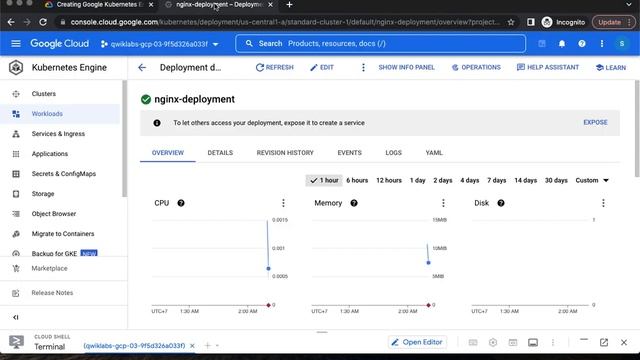This screenshot has height=360, width=640.
Task: Switch to the DETAILS tab
Action: coord(220,153)
